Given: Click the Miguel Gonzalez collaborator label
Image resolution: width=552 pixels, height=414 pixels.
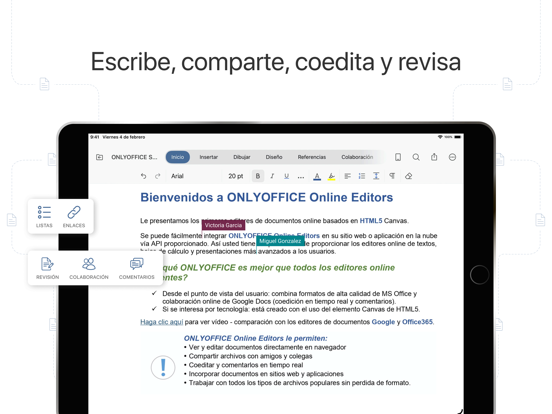Looking at the screenshot, I should [280, 241].
